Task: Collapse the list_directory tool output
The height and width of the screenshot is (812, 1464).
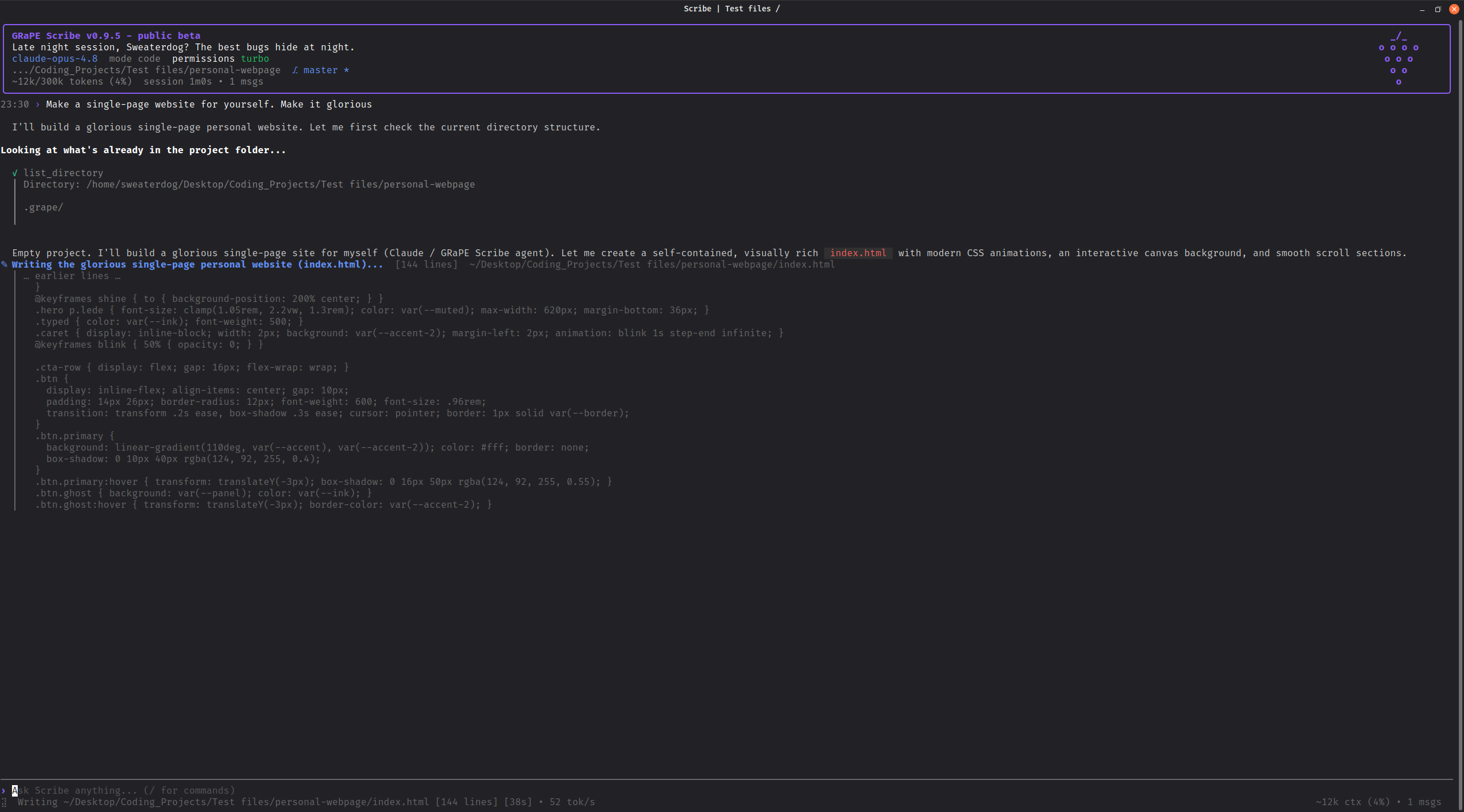Action: [63, 173]
